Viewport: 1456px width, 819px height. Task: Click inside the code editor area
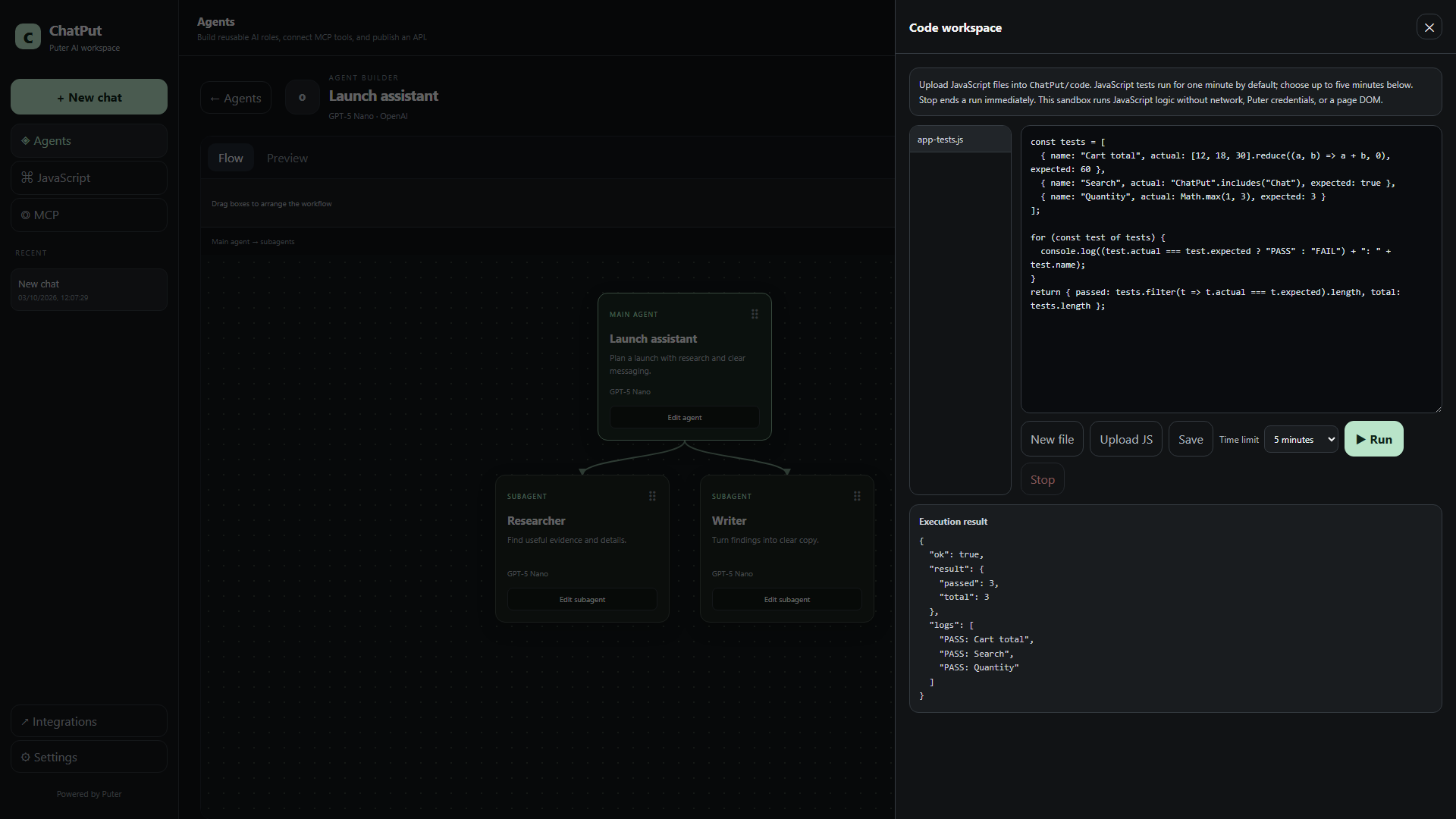point(1231,269)
